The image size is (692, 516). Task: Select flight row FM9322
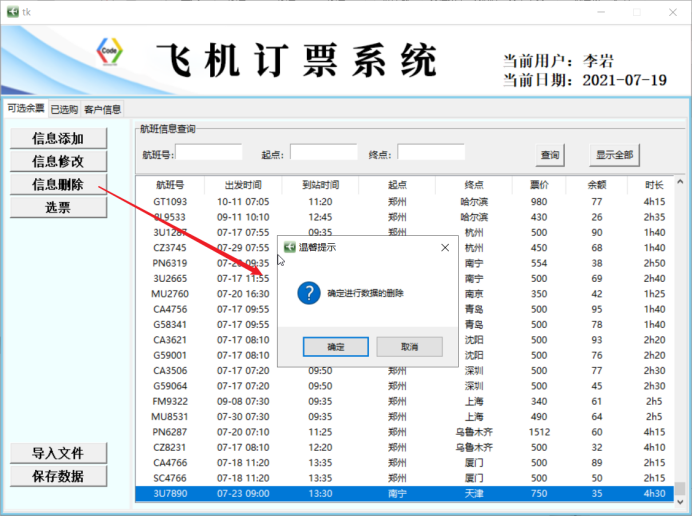click(405, 401)
